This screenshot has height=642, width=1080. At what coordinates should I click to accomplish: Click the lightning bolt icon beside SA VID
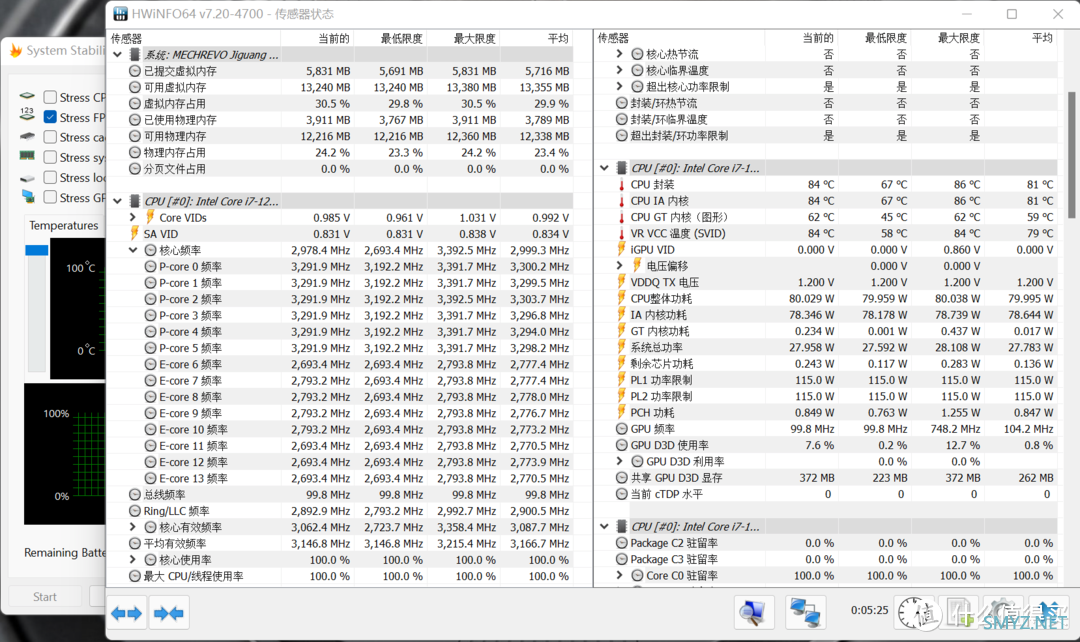(x=134, y=234)
